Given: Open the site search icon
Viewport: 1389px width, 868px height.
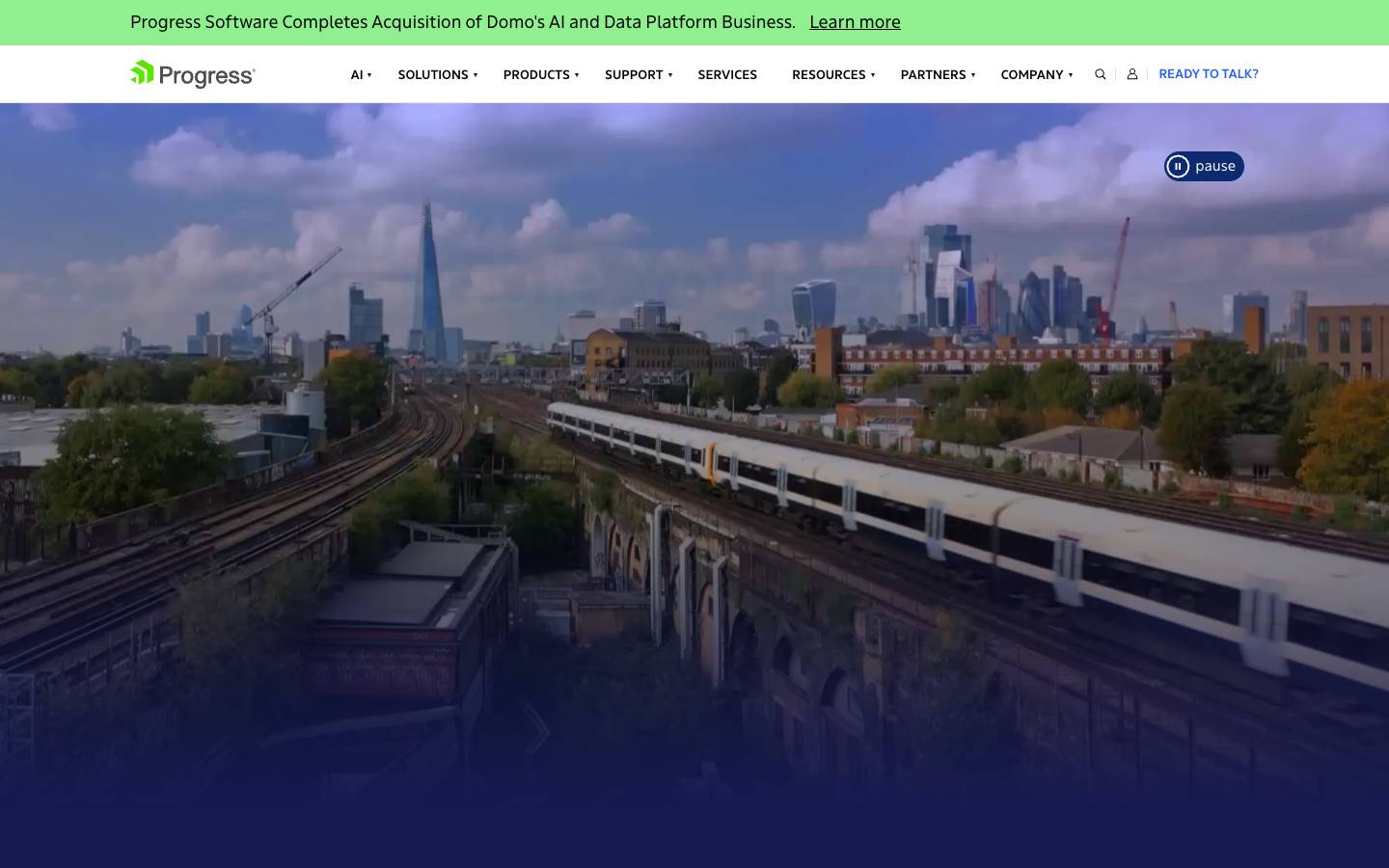Looking at the screenshot, I should (1100, 74).
